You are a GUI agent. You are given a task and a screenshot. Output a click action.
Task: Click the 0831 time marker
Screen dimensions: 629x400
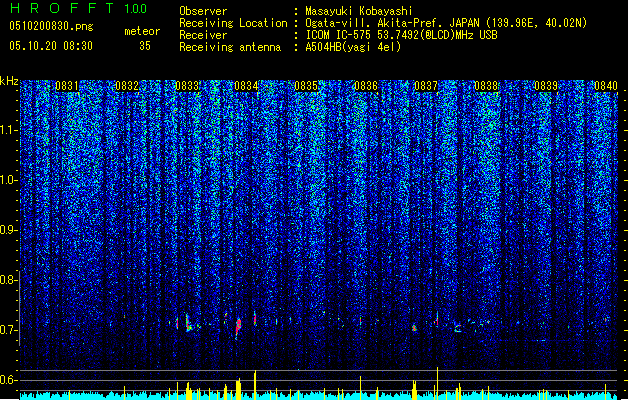coord(67,86)
